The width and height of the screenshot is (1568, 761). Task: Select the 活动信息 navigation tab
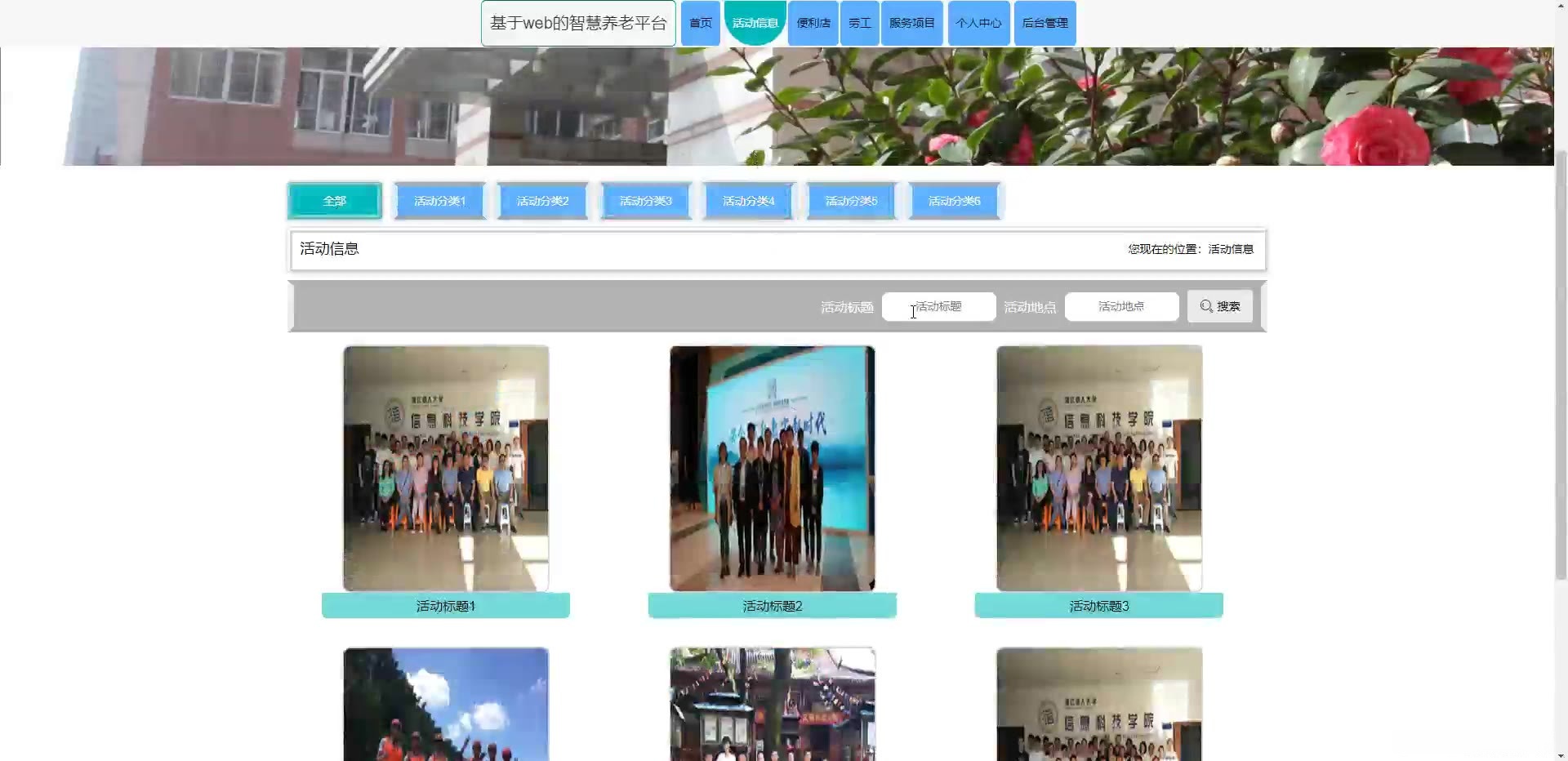point(755,23)
